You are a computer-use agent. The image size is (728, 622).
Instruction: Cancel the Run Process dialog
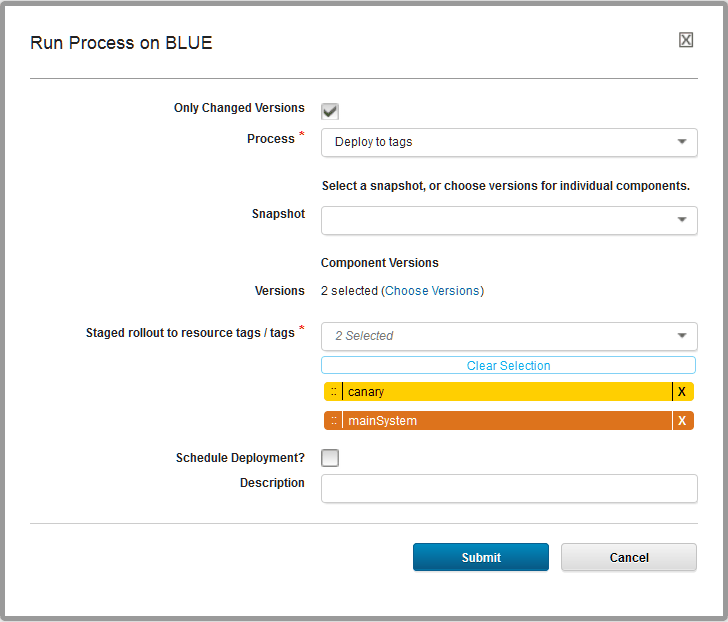coord(629,557)
